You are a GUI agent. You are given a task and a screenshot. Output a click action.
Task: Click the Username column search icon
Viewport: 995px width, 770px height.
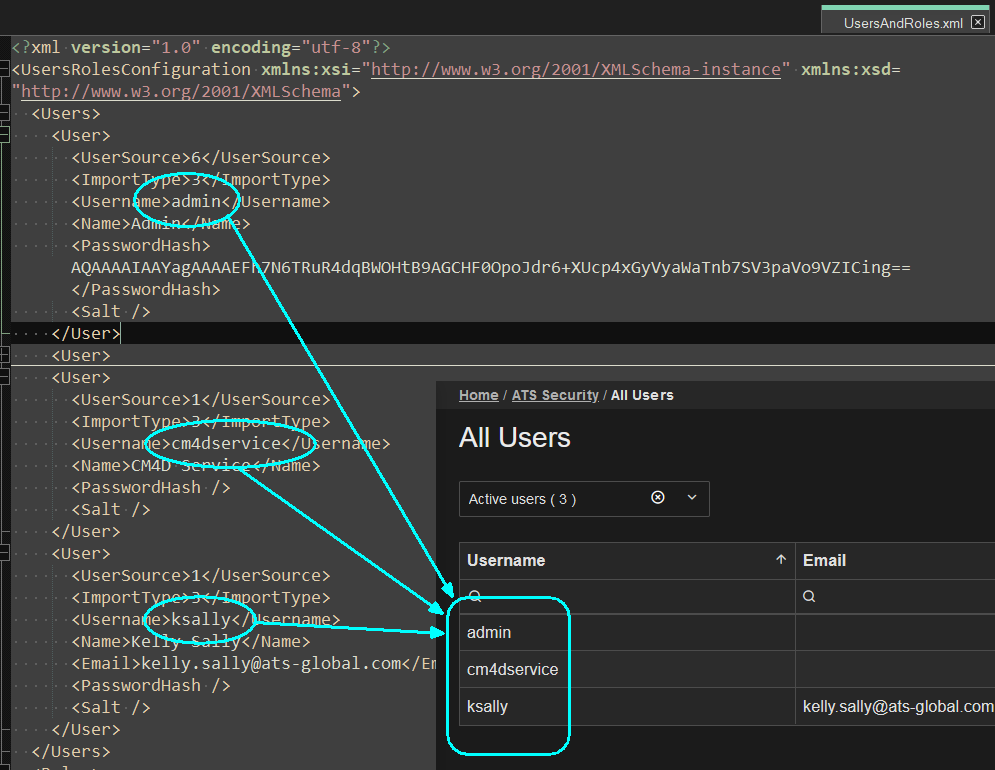coord(475,596)
